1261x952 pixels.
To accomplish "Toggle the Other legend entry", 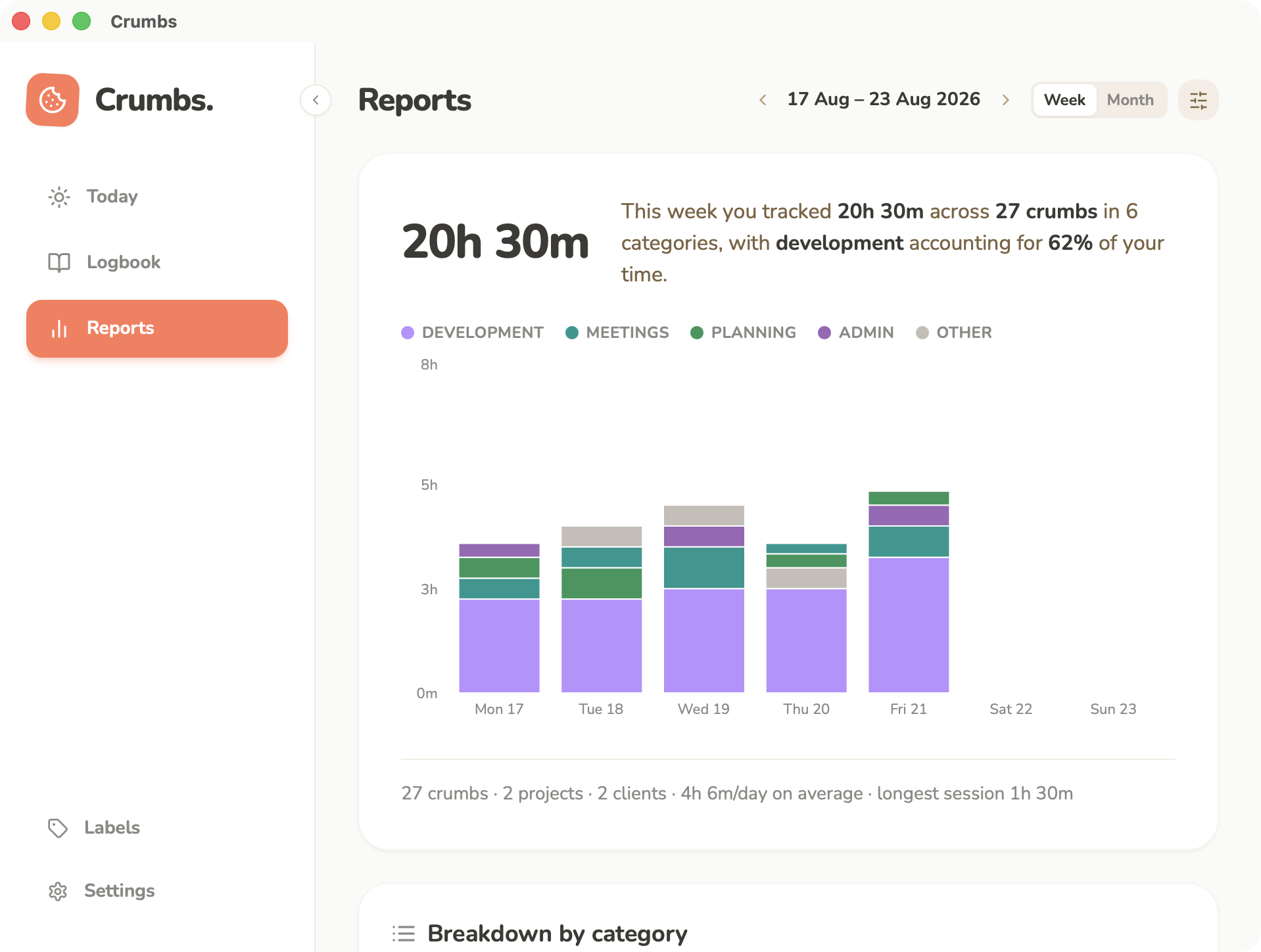I will (953, 333).
